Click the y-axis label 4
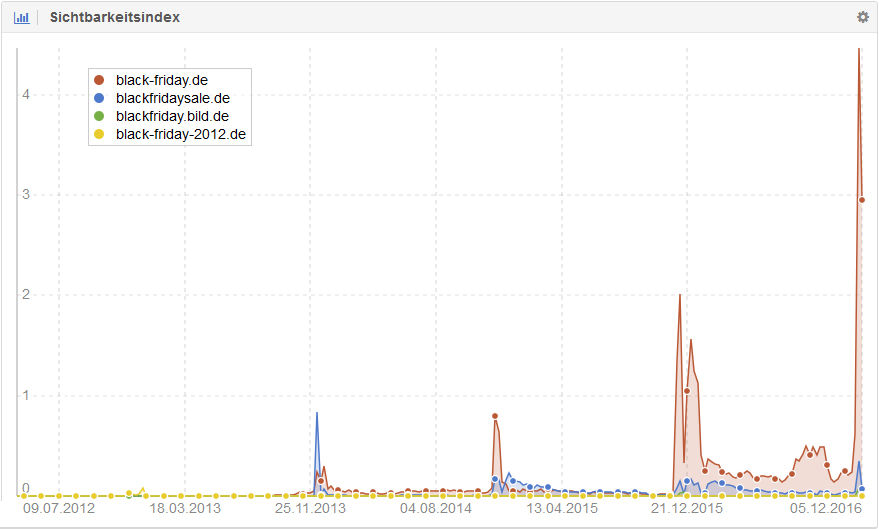The image size is (879, 529). tap(26, 94)
